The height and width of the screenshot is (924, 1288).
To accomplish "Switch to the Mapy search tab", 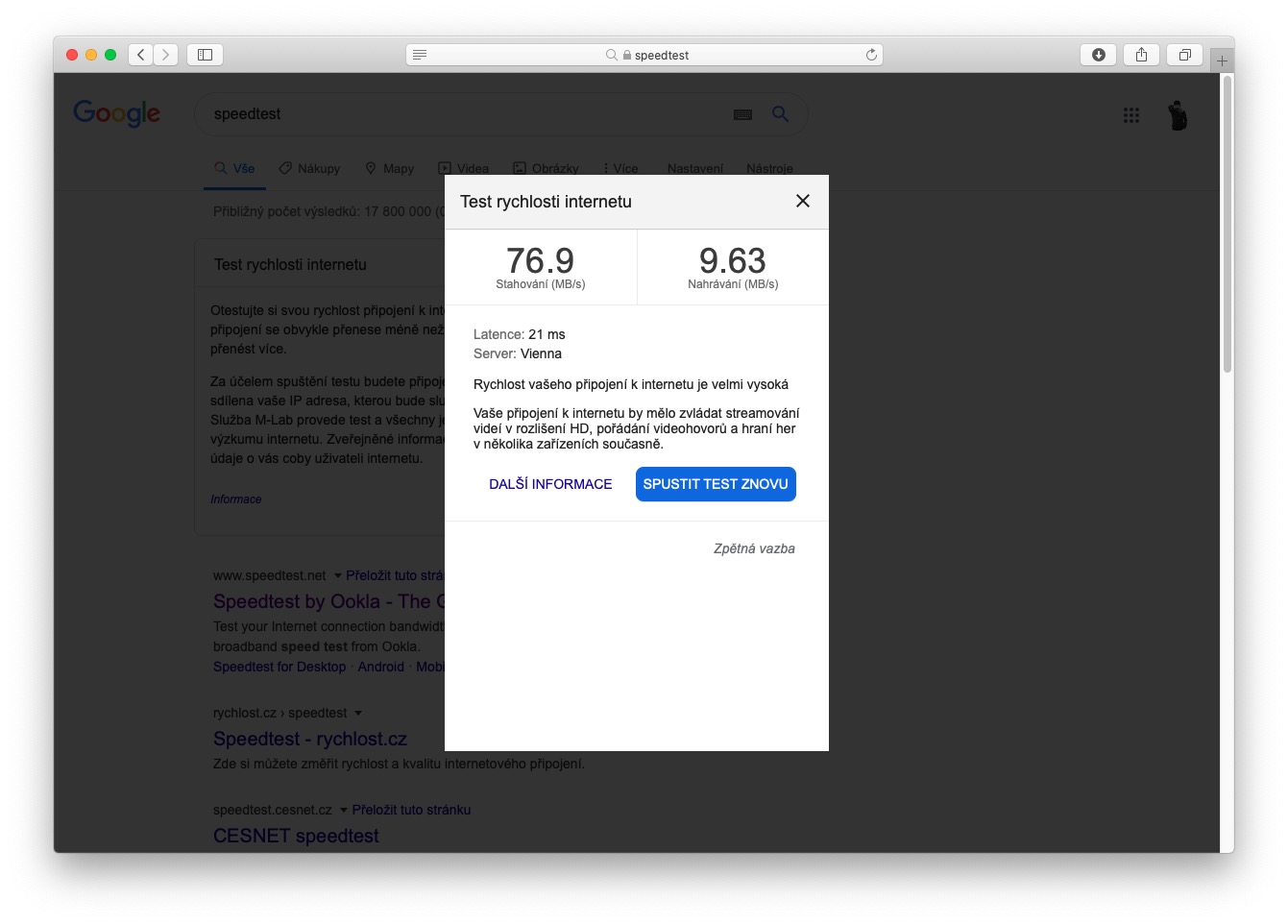I will pyautogui.click(x=389, y=168).
